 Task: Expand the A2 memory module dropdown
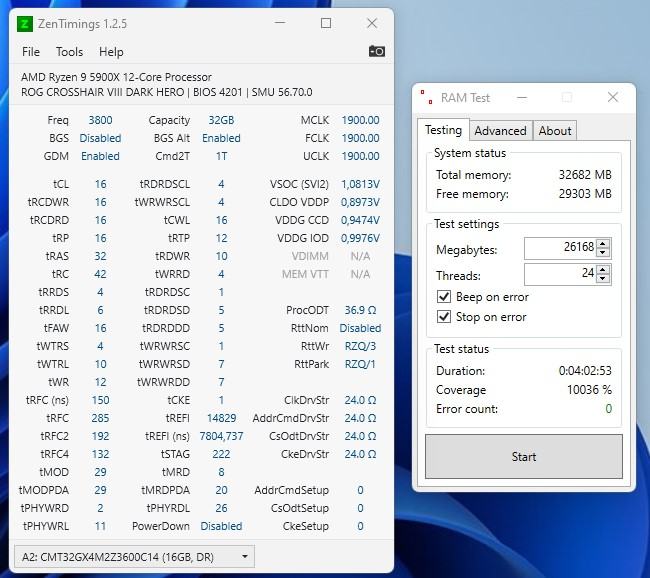134,556
